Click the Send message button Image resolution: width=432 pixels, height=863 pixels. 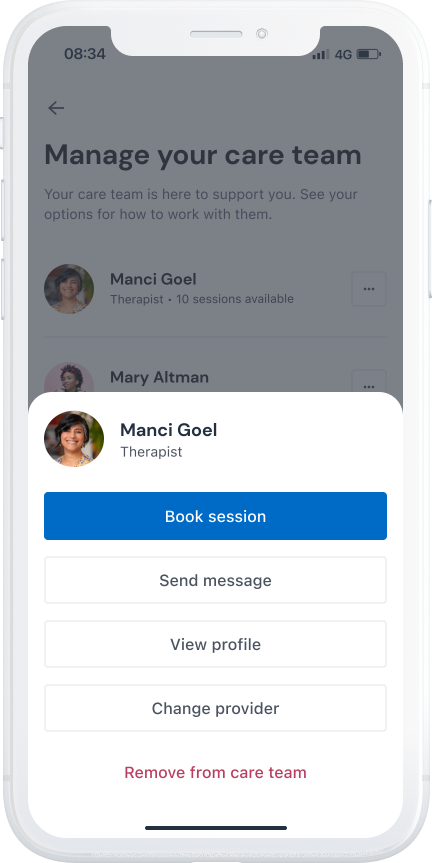pyautogui.click(x=215, y=580)
